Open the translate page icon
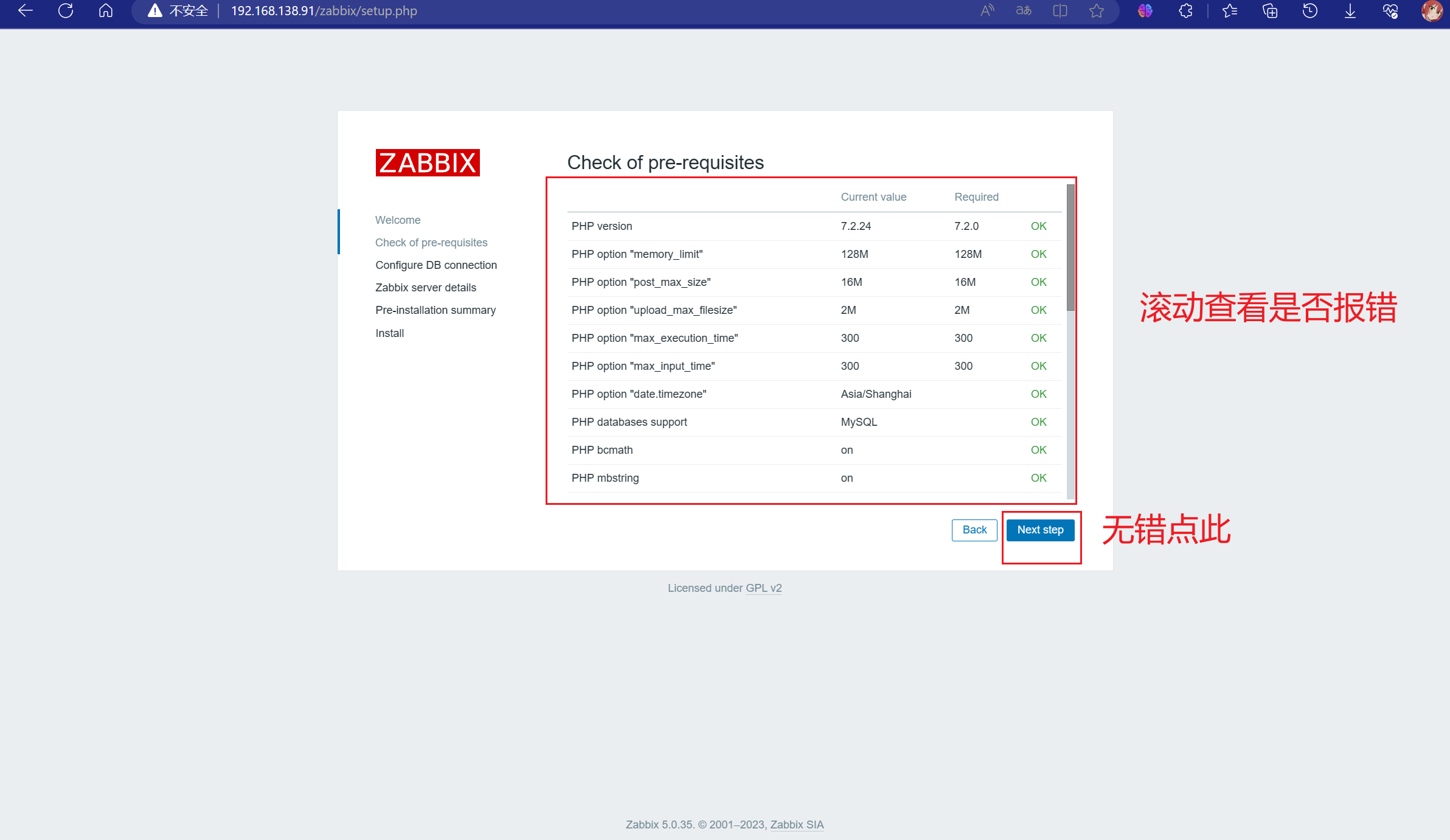 1024,11
